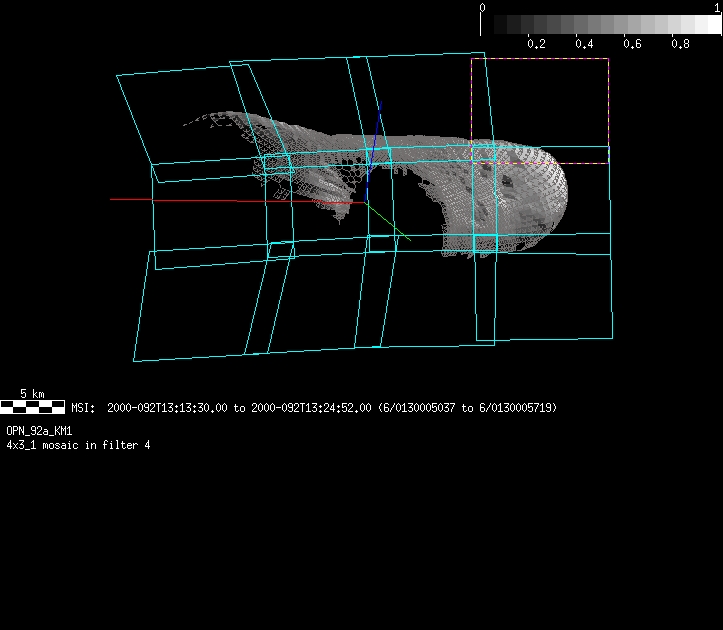Select start time 2000-092T13:13:30.00

coord(167,408)
